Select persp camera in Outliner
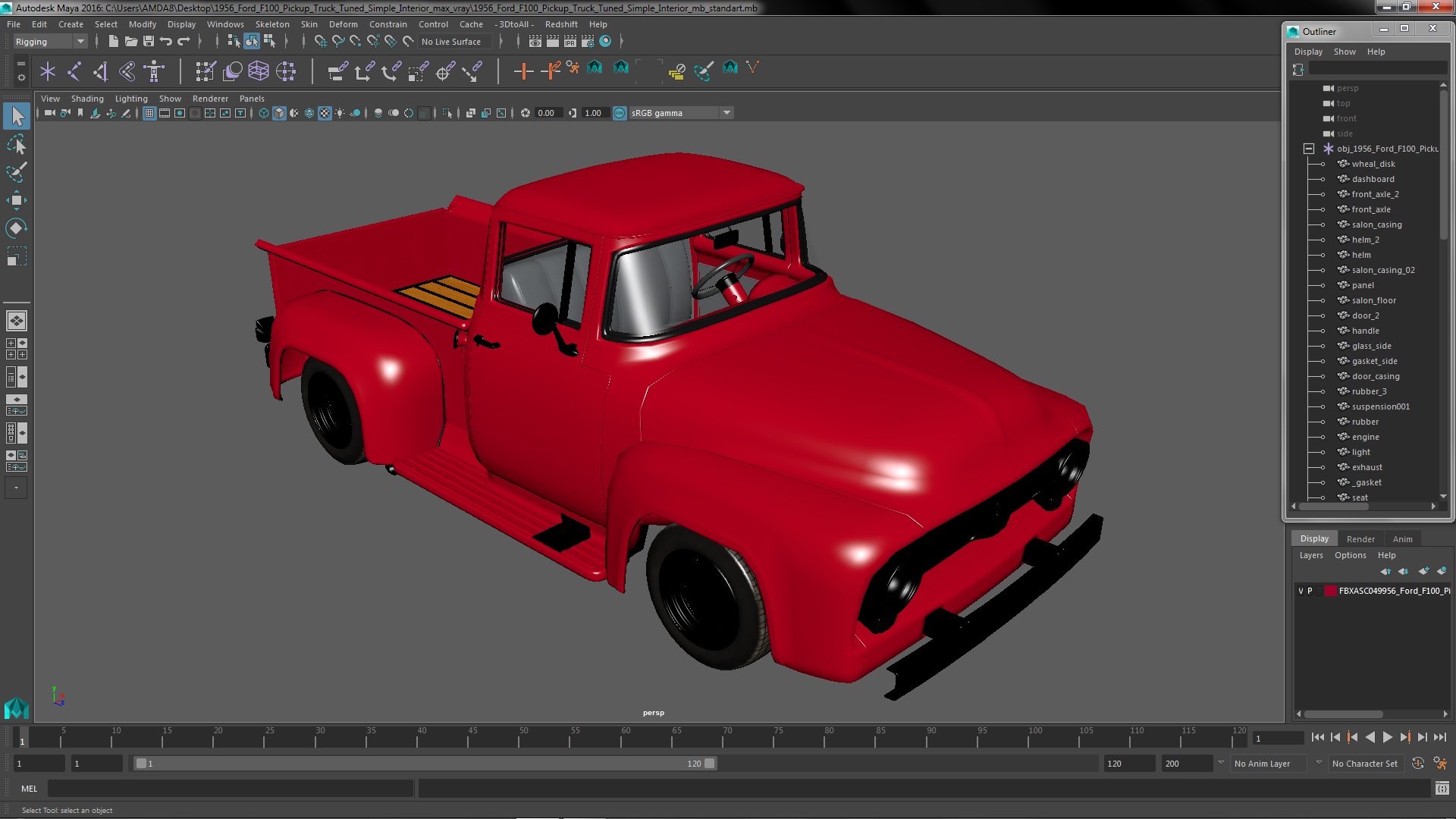 click(1347, 88)
